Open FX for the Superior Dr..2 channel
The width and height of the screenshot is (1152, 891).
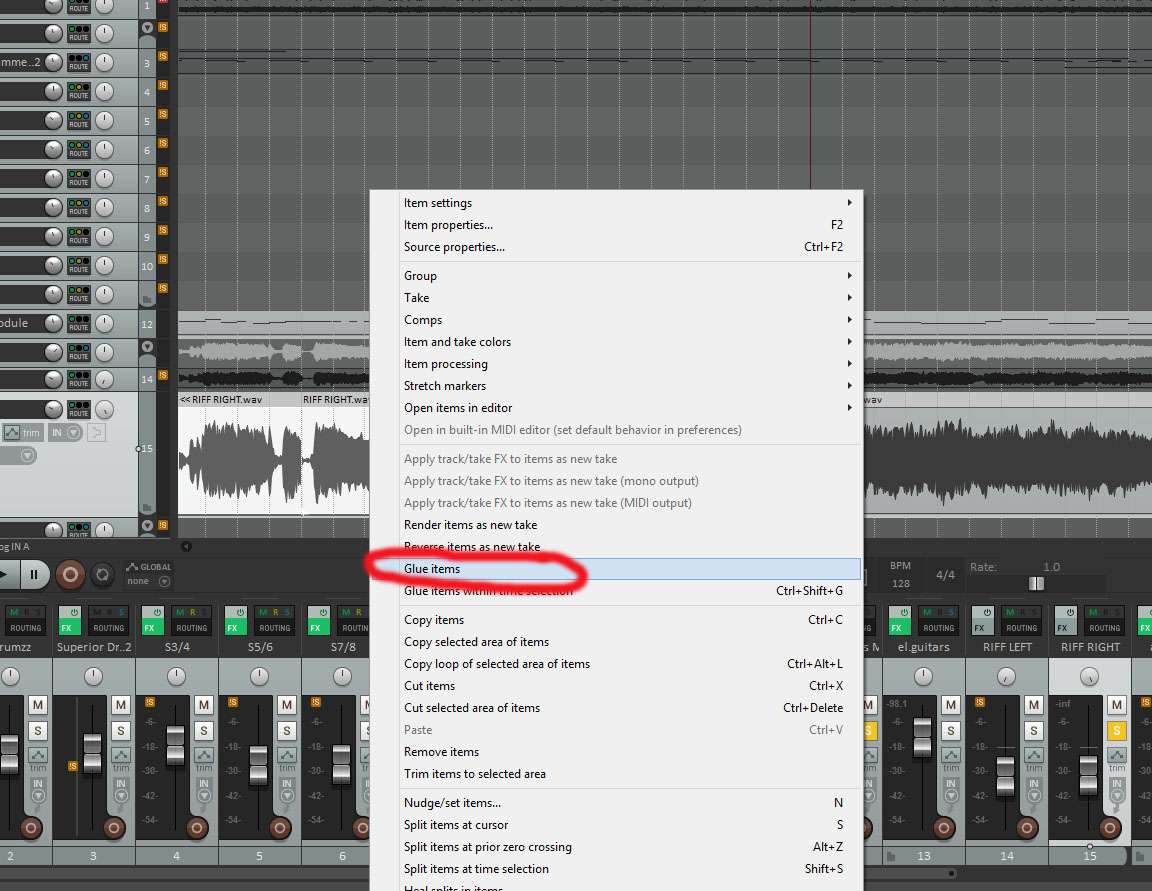point(68,628)
